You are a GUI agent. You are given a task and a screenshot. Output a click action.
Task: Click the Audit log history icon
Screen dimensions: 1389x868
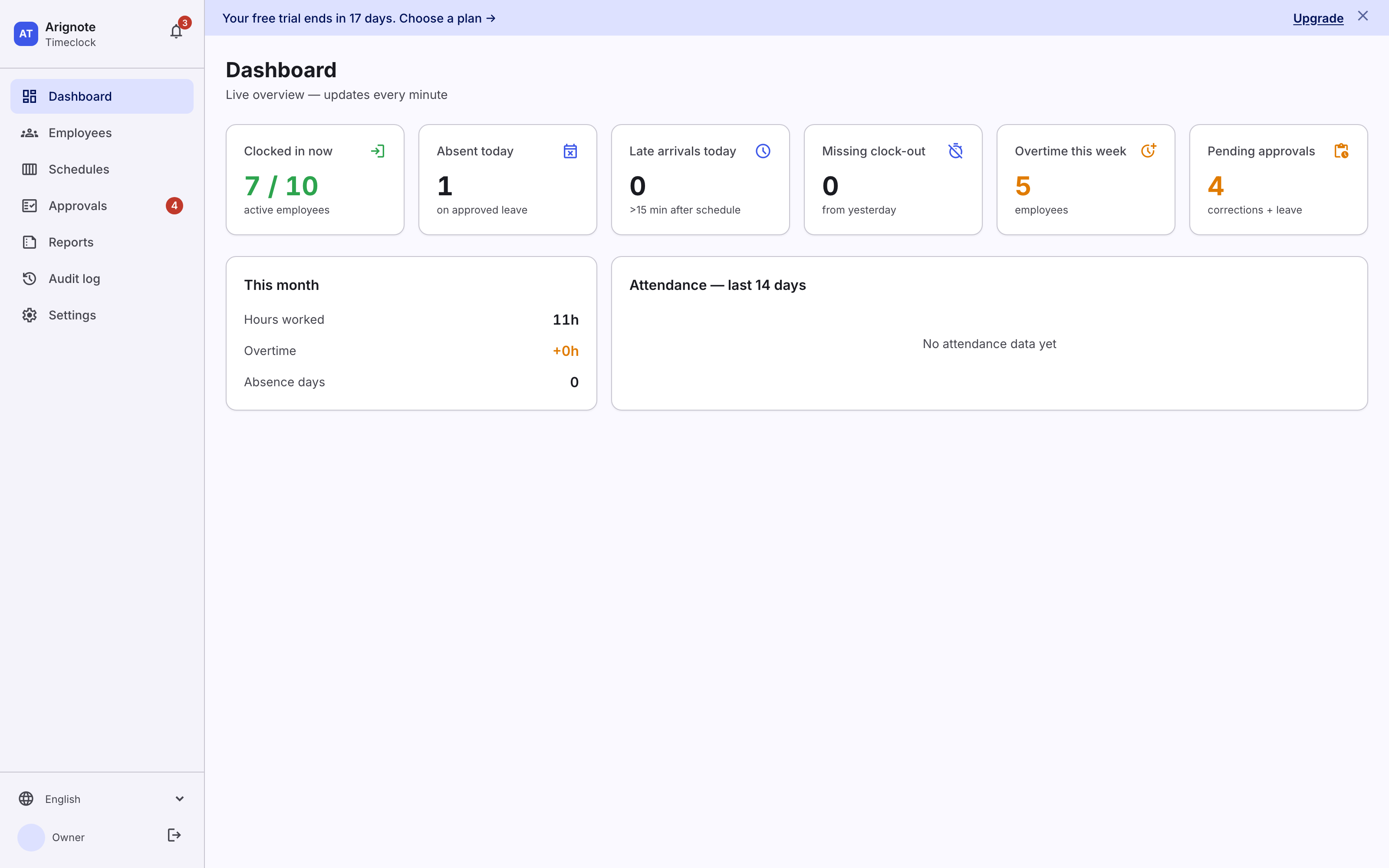coord(29,279)
